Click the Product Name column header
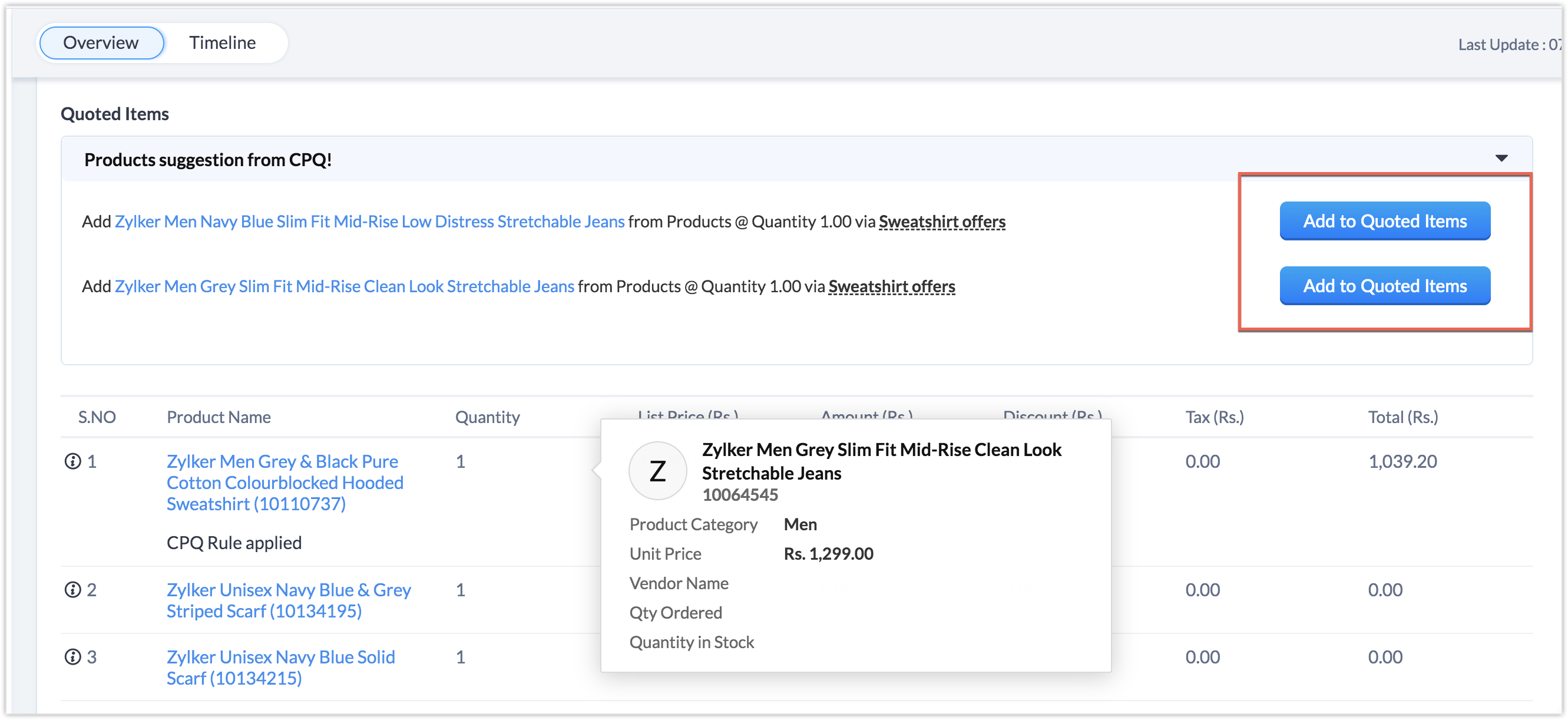 219,417
